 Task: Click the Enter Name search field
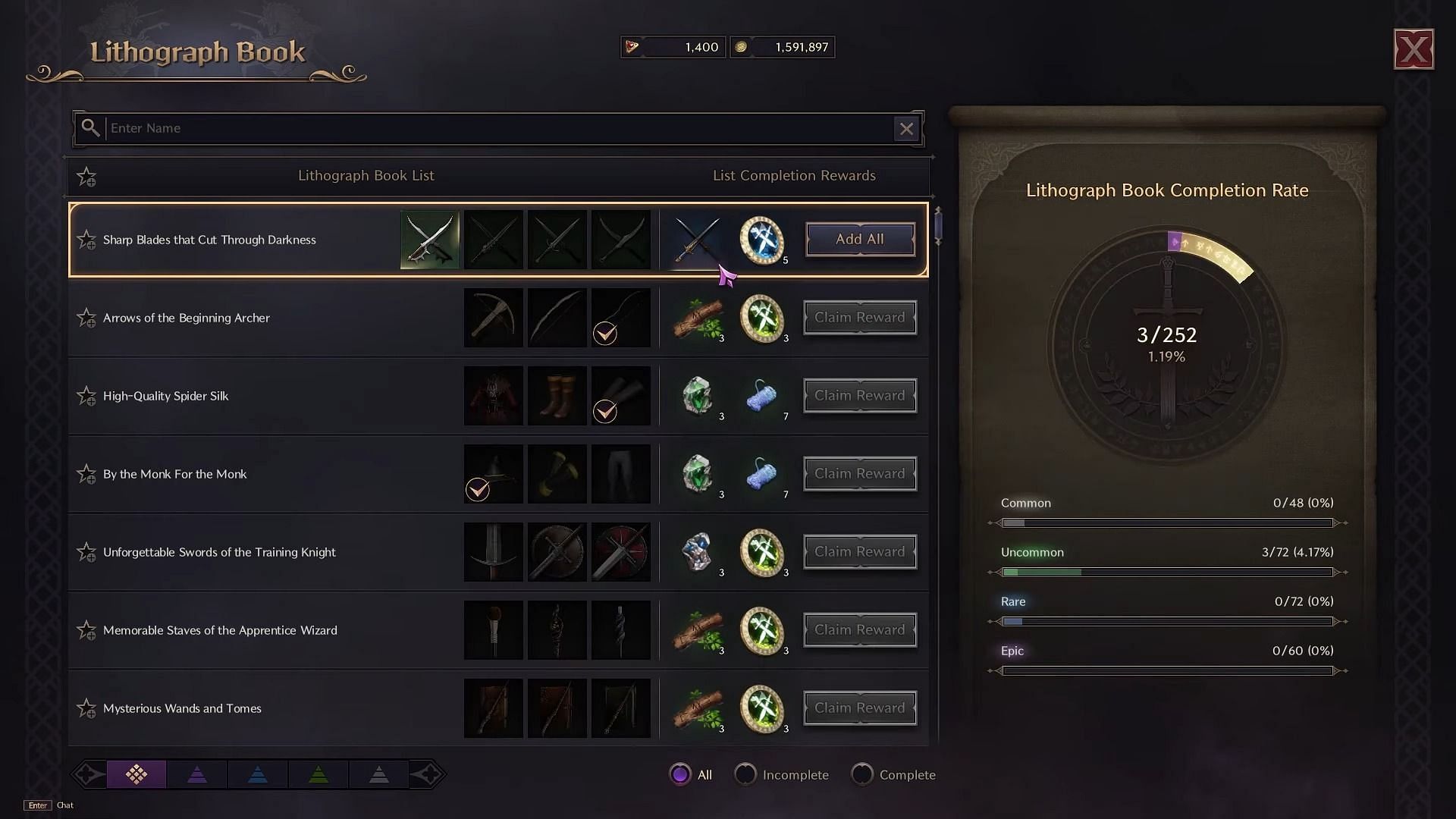pos(499,128)
